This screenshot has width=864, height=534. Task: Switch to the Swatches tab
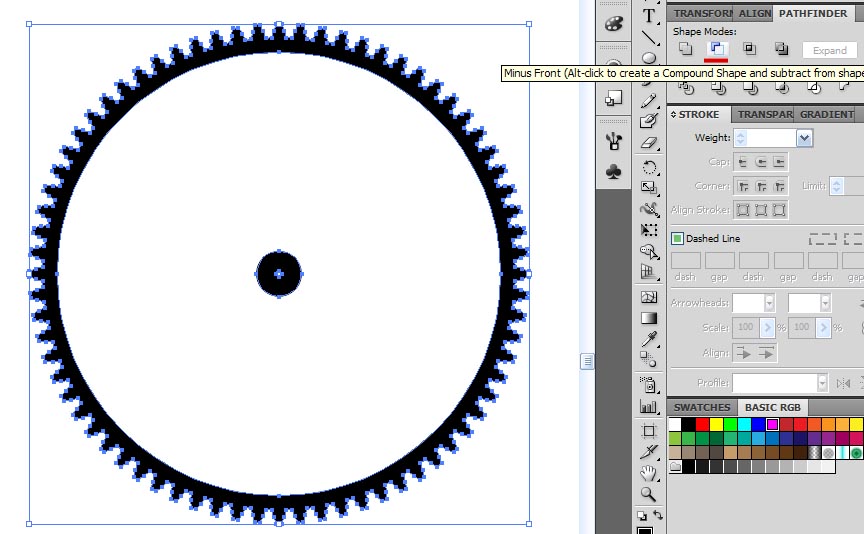(x=701, y=407)
